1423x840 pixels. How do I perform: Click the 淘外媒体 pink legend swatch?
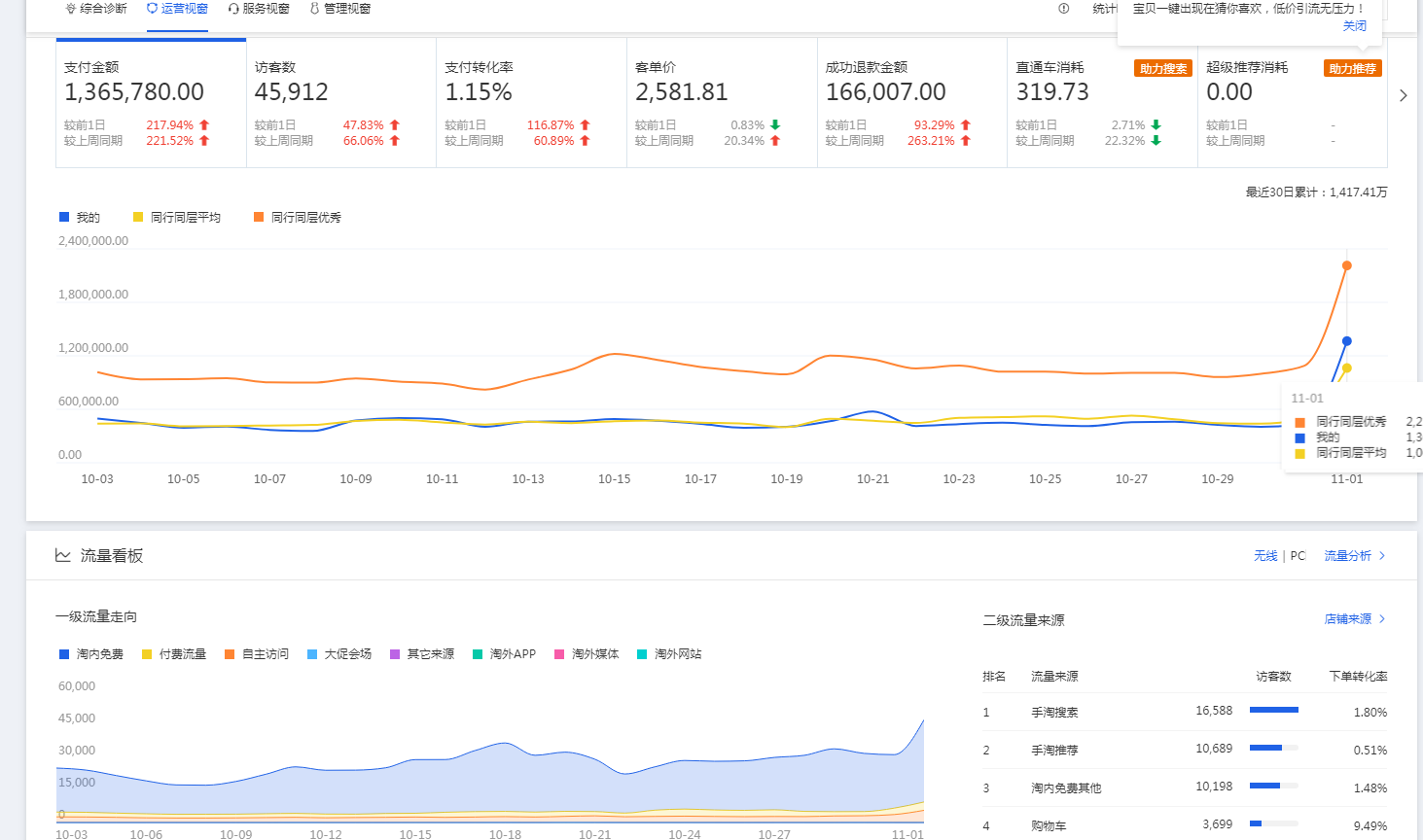coord(559,654)
